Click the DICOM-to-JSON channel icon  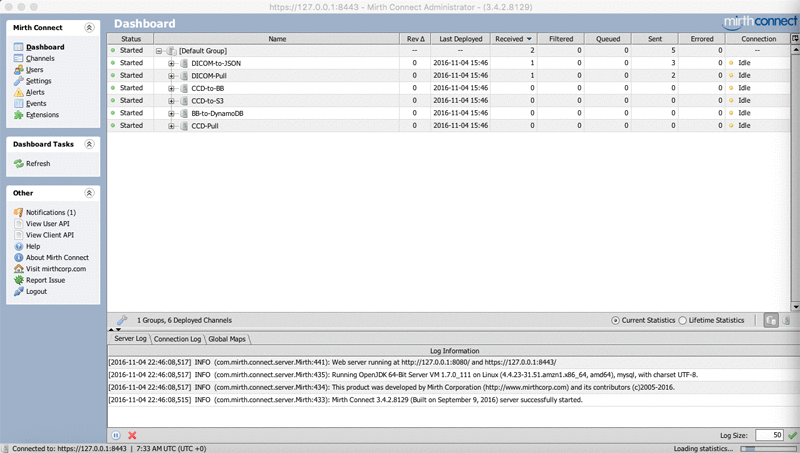pos(184,63)
